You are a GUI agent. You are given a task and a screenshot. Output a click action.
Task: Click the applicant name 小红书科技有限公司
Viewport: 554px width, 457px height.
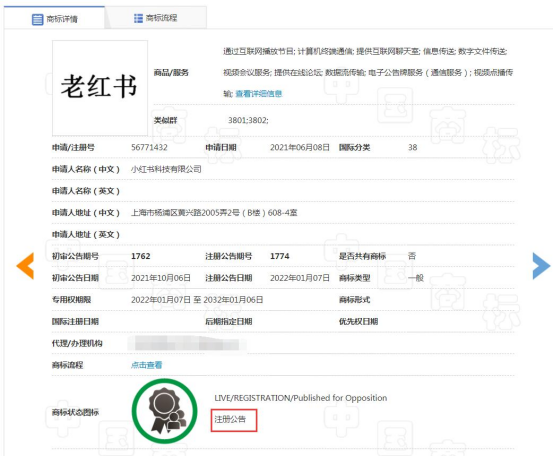pos(166,169)
